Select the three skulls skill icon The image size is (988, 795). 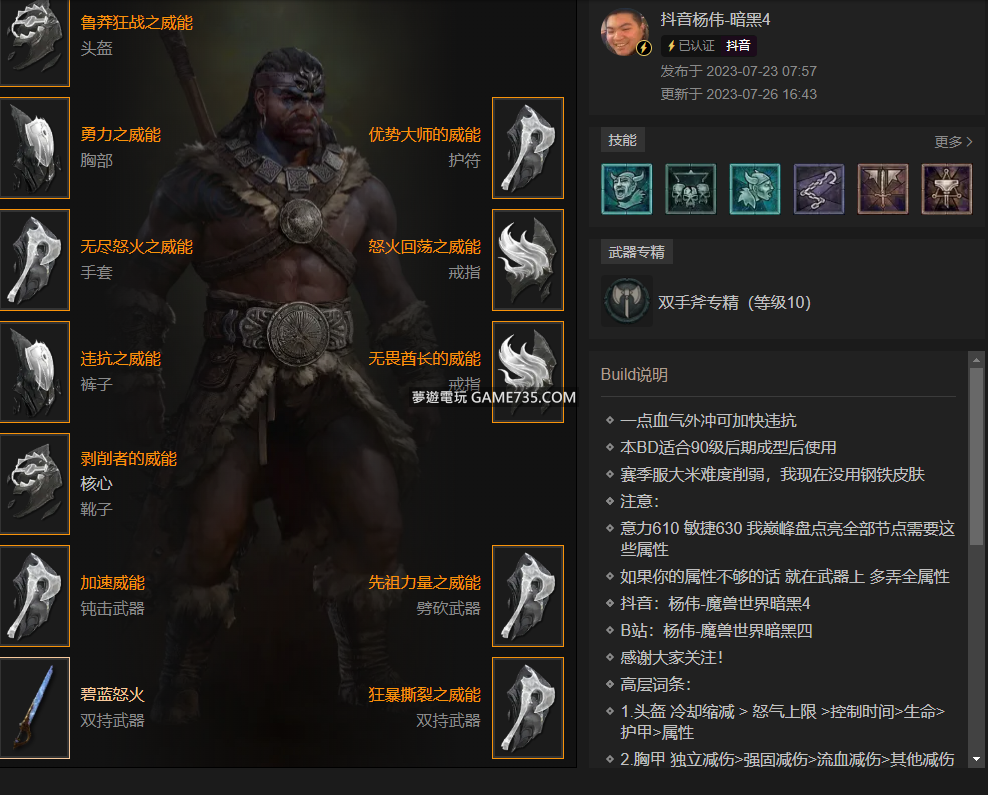coord(691,189)
